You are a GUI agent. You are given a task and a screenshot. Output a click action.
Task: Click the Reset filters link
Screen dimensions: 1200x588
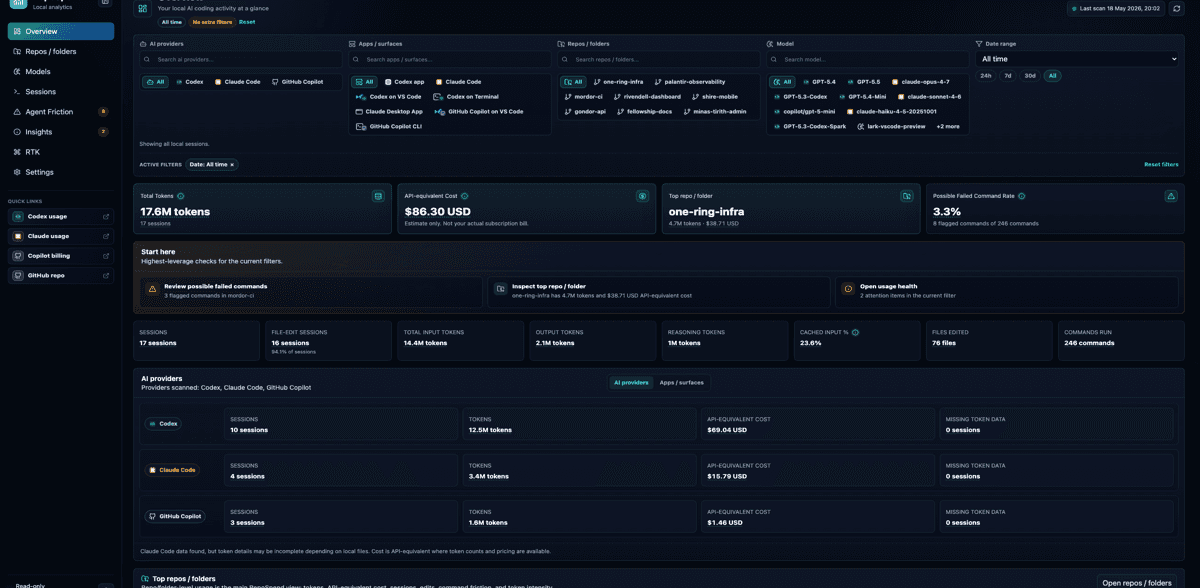point(1161,164)
